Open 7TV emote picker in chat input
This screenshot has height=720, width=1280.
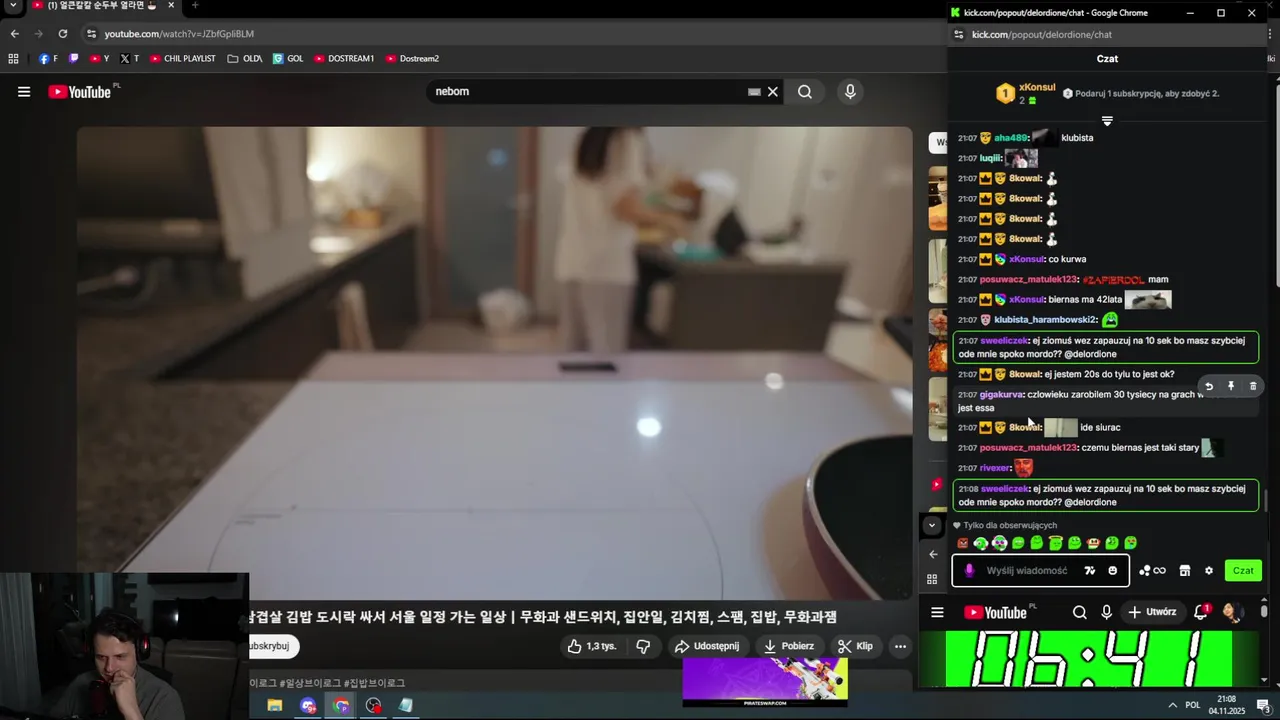1090,571
